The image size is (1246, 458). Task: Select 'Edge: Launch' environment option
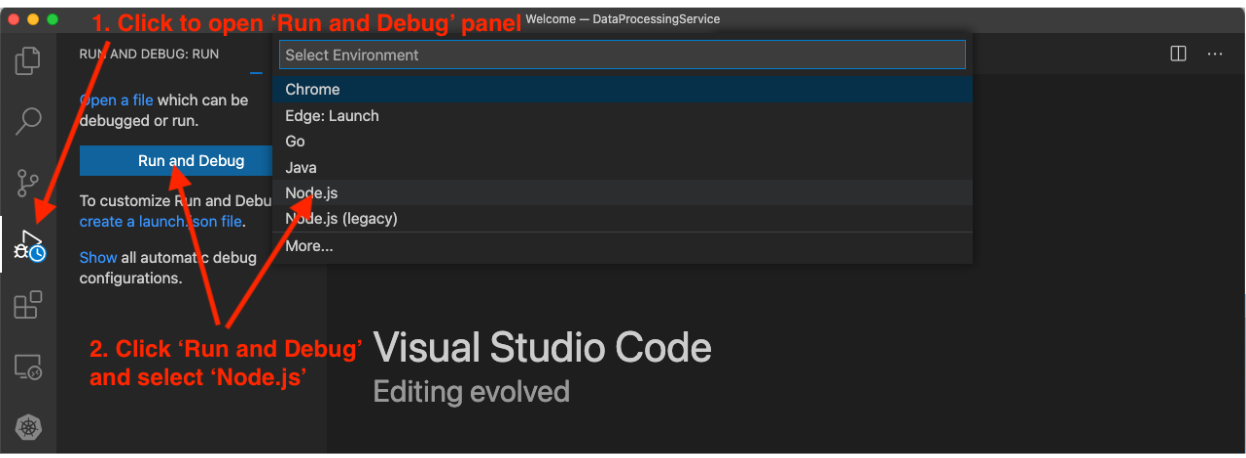(622, 116)
